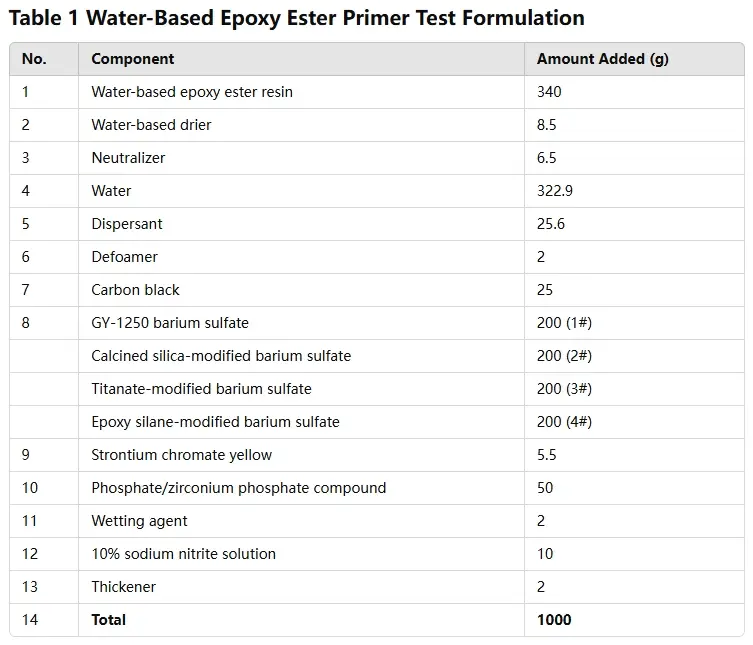This screenshot has width=753, height=645.
Task: Click the bold total value 1000
Action: tap(554, 620)
